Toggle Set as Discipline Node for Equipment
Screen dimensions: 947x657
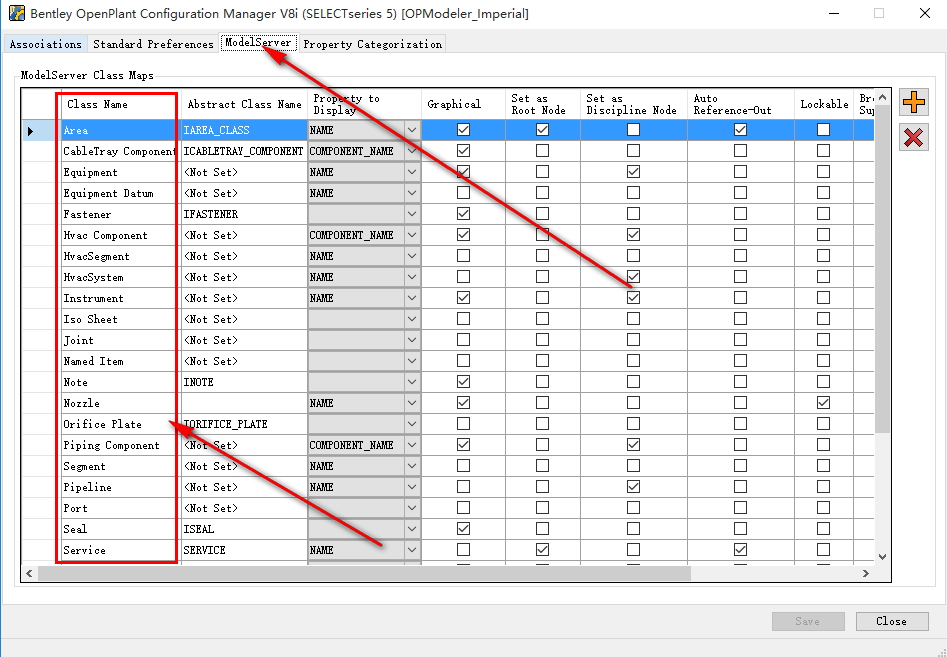[x=633, y=171]
